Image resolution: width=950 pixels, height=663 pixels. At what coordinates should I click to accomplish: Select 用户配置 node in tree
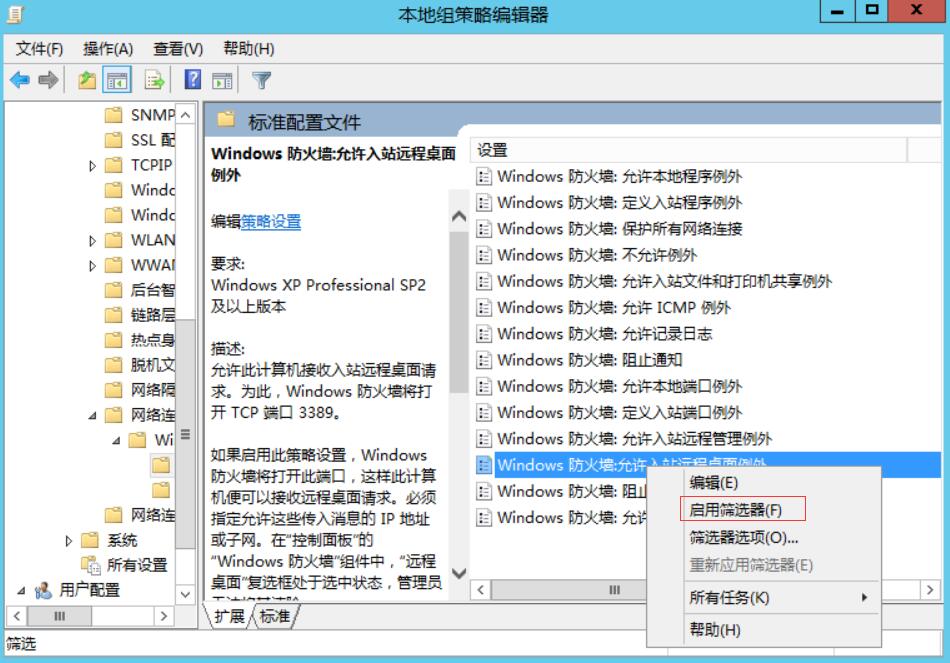[77, 590]
